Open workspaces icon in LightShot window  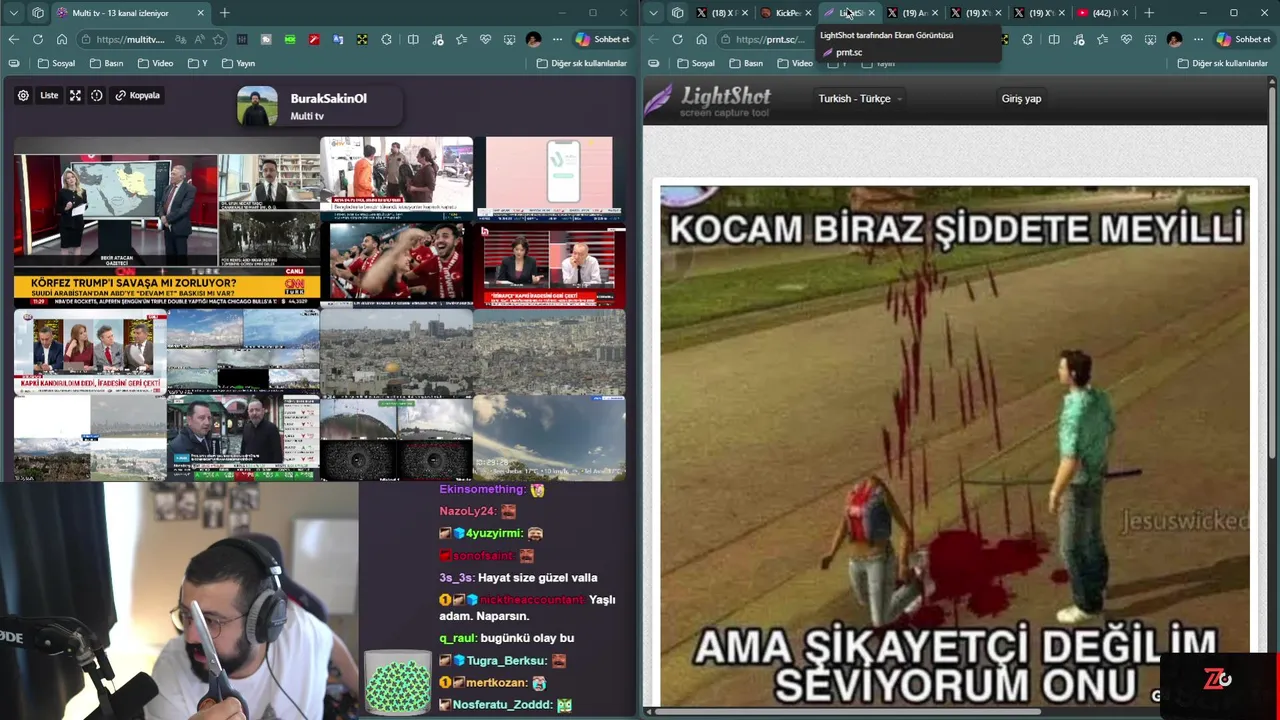tap(677, 13)
